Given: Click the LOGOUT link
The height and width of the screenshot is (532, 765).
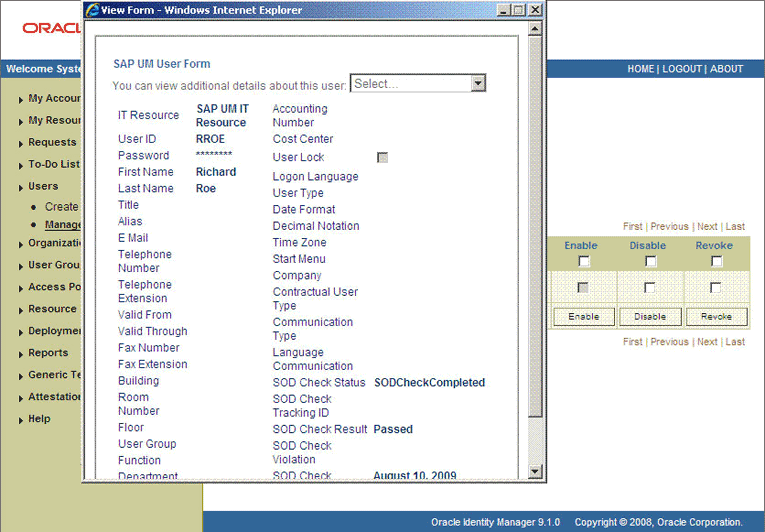Looking at the screenshot, I should (682, 69).
